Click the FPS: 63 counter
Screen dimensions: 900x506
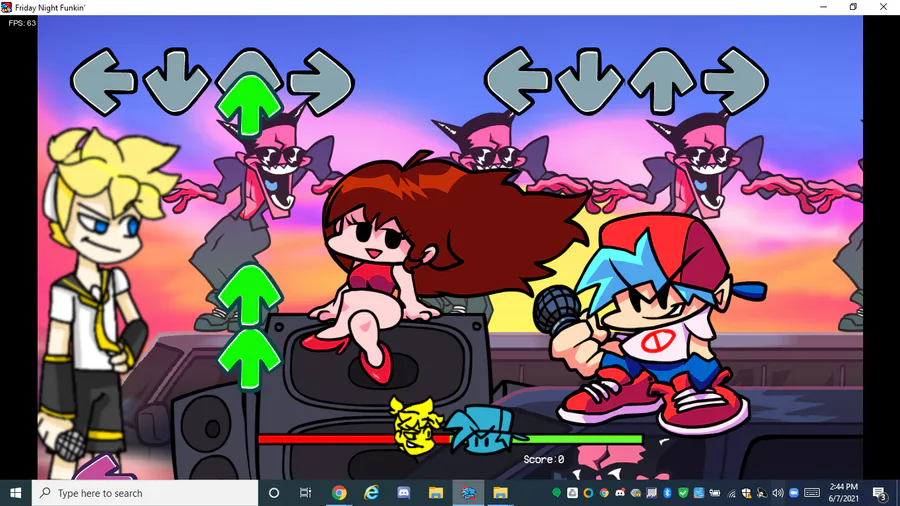click(x=22, y=23)
